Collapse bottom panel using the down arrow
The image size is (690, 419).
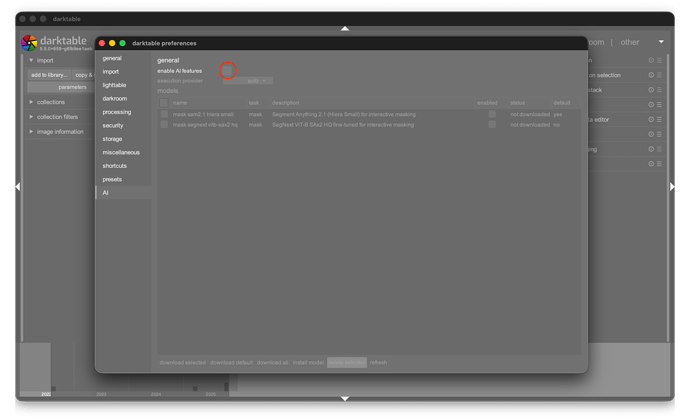[x=345, y=398]
